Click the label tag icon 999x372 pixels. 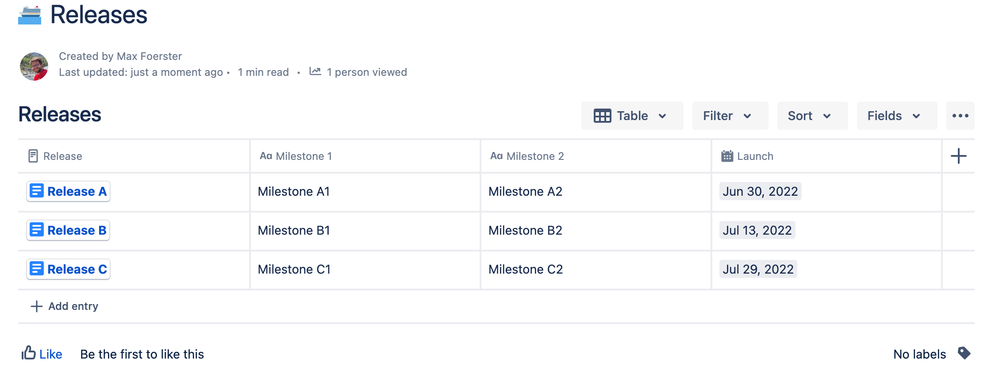pos(965,353)
